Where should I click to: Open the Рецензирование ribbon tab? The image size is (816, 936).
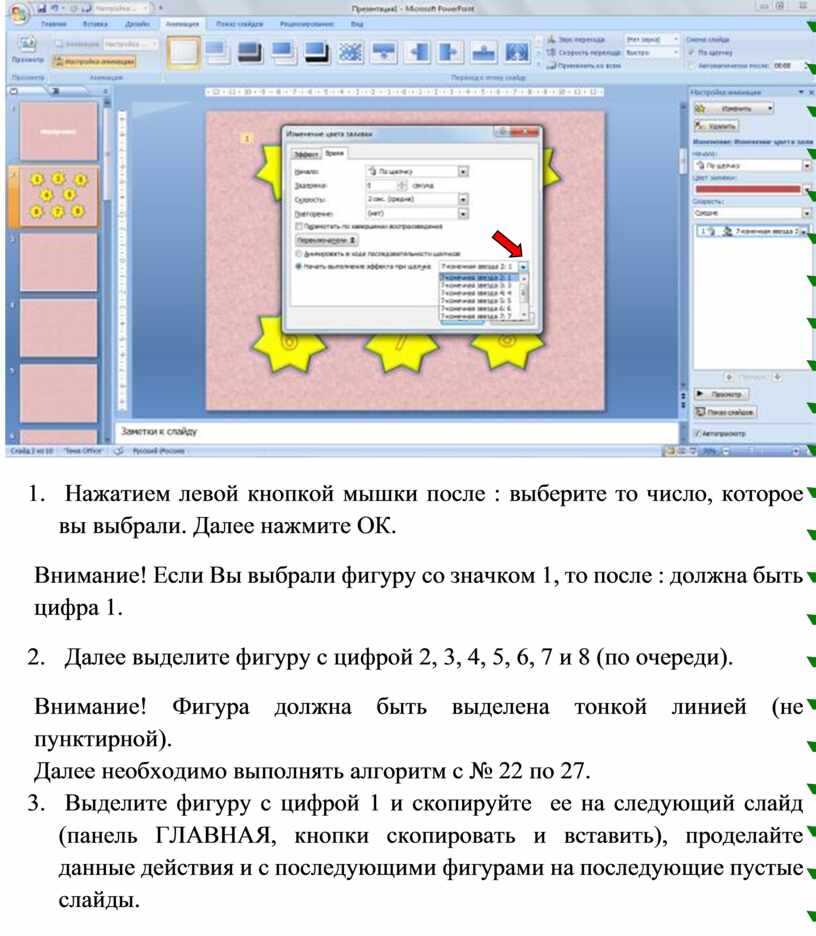tap(306, 24)
